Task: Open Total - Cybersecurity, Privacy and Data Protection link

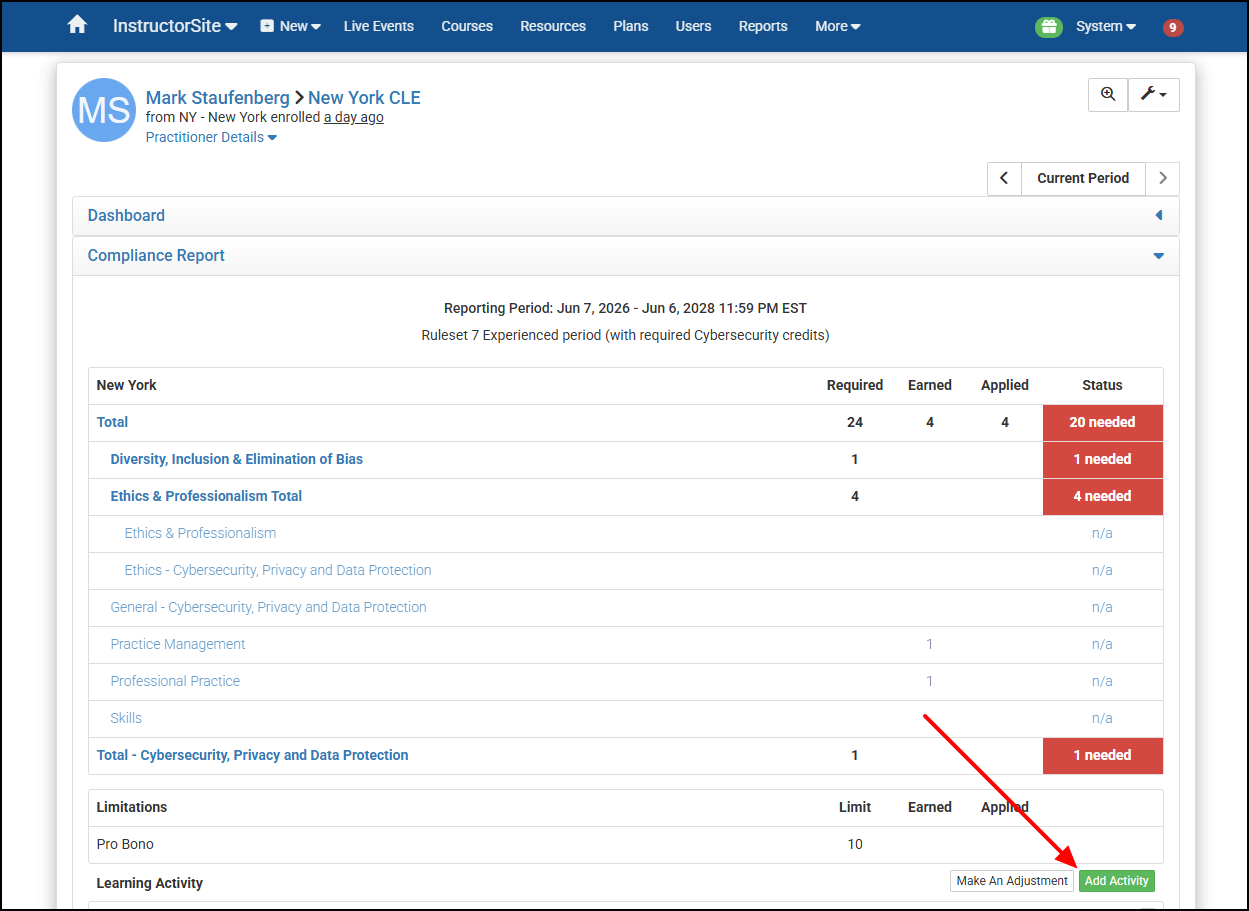Action: tap(252, 755)
